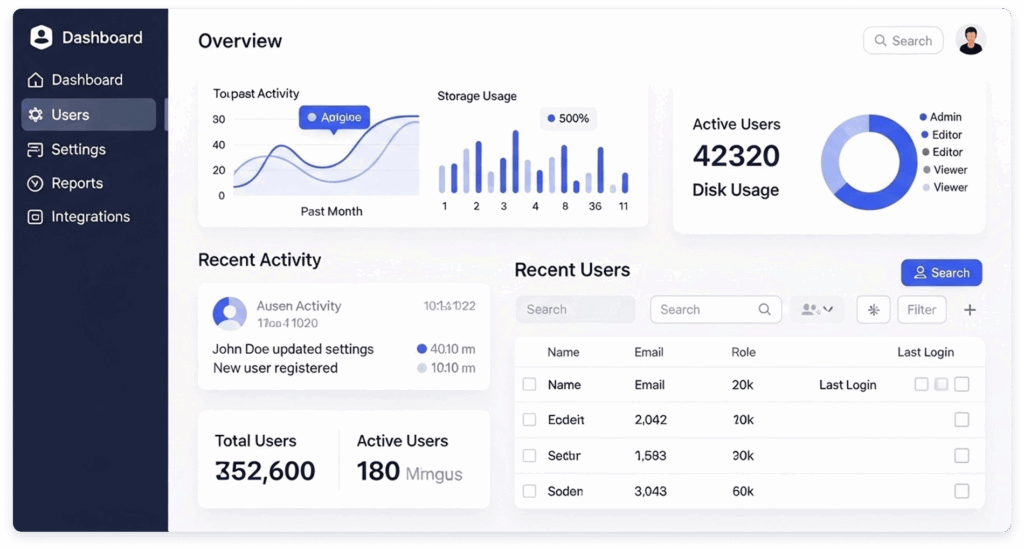Toggle the checkbox left of Secbr row
Viewport: 1024px width, 549px height.
click(530, 456)
